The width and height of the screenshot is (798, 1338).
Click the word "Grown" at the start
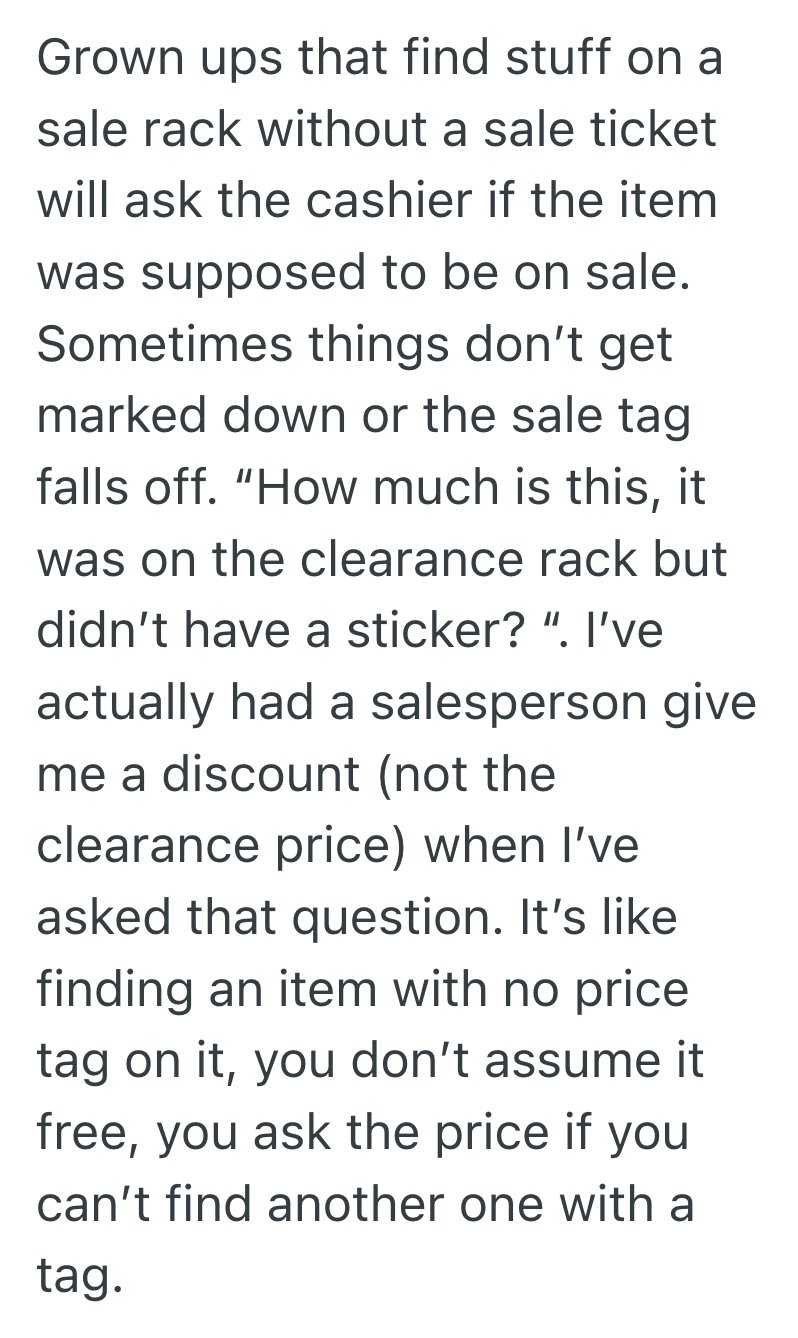point(100,60)
